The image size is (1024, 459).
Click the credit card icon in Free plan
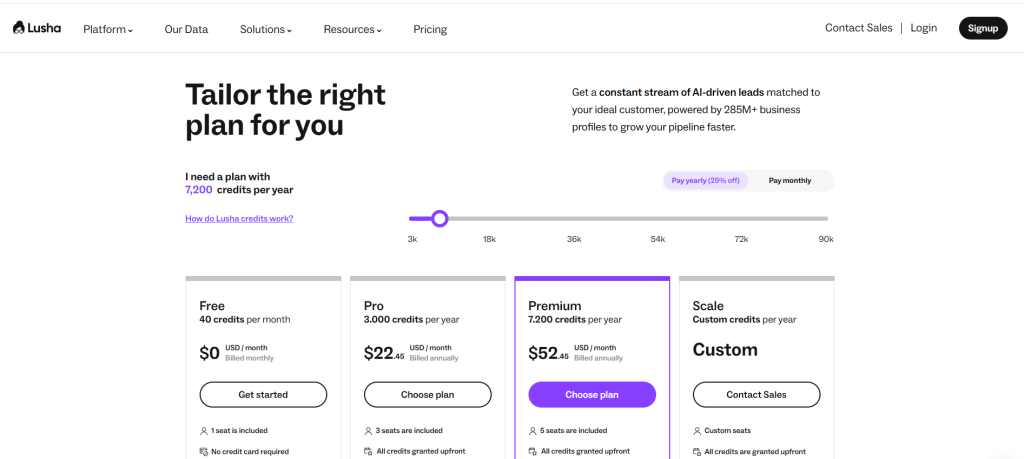[x=204, y=452]
